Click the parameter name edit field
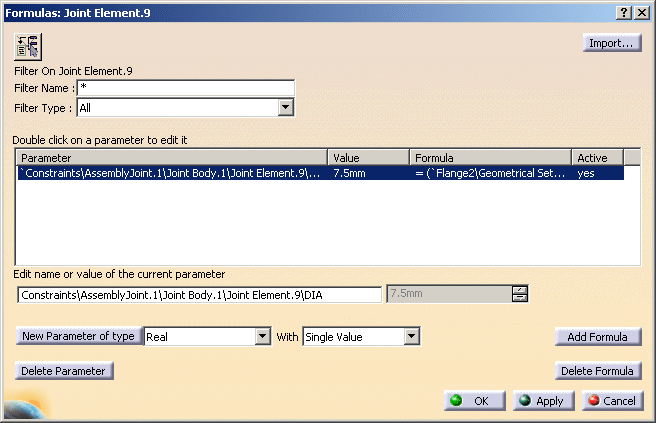 (199, 294)
